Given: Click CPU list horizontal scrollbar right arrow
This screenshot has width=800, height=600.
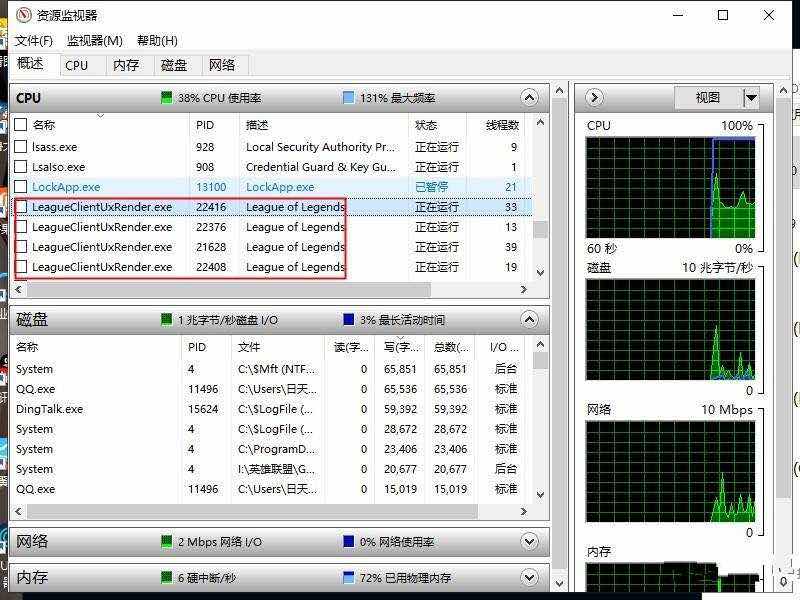Looking at the screenshot, I should coord(523,289).
